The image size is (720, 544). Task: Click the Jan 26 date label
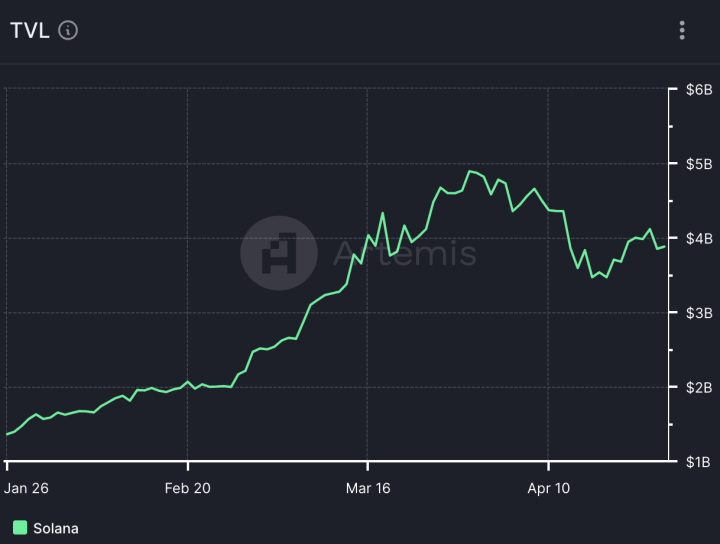coord(26,488)
